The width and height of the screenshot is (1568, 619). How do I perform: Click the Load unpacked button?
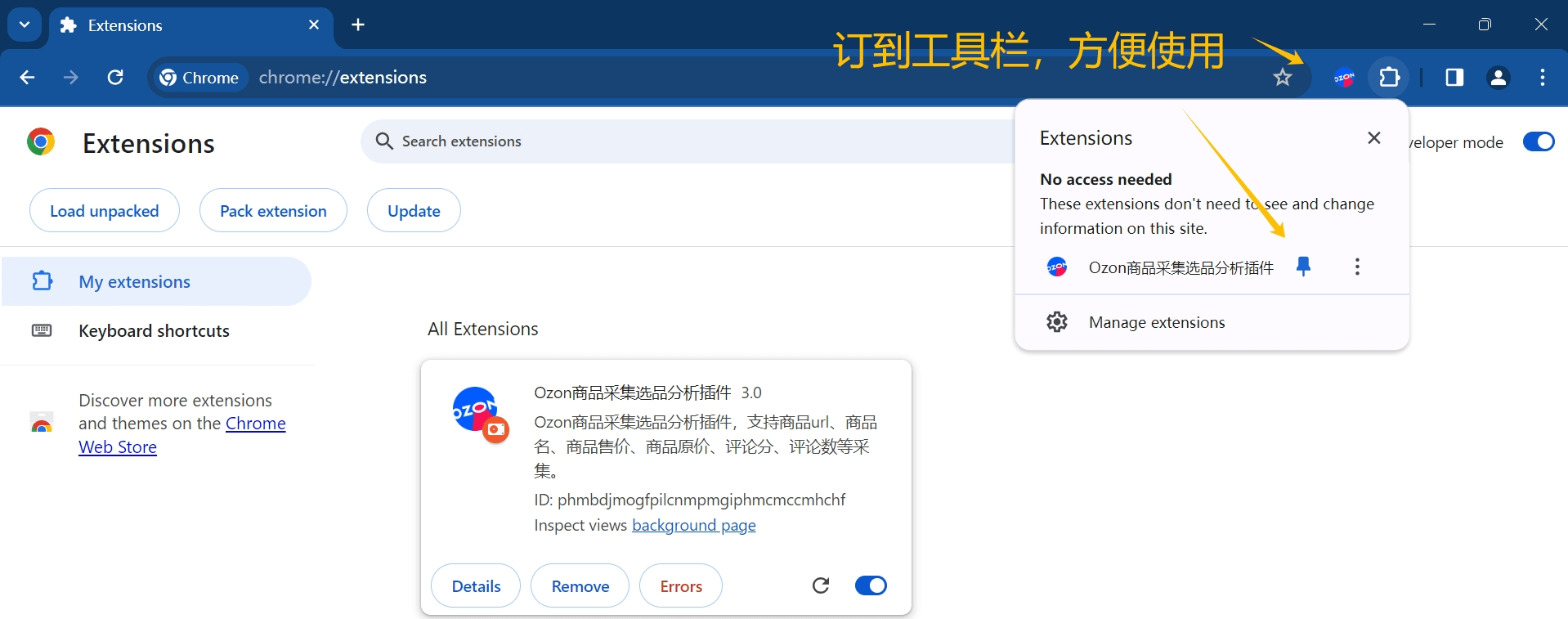[105, 210]
